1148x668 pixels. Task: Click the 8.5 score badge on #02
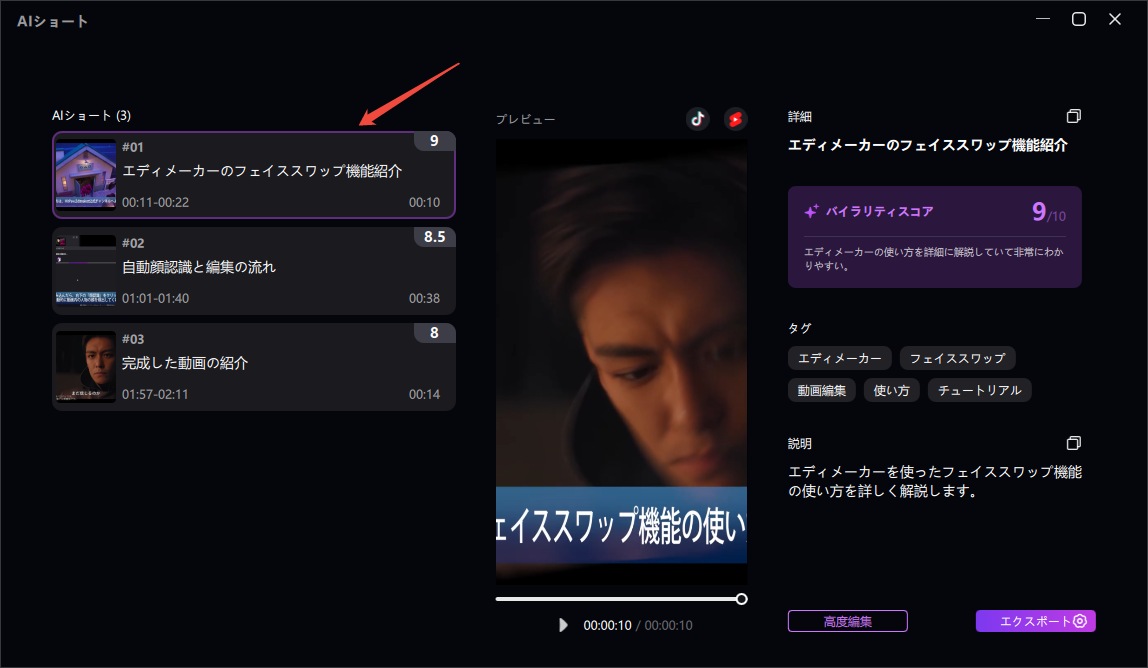[x=434, y=237]
